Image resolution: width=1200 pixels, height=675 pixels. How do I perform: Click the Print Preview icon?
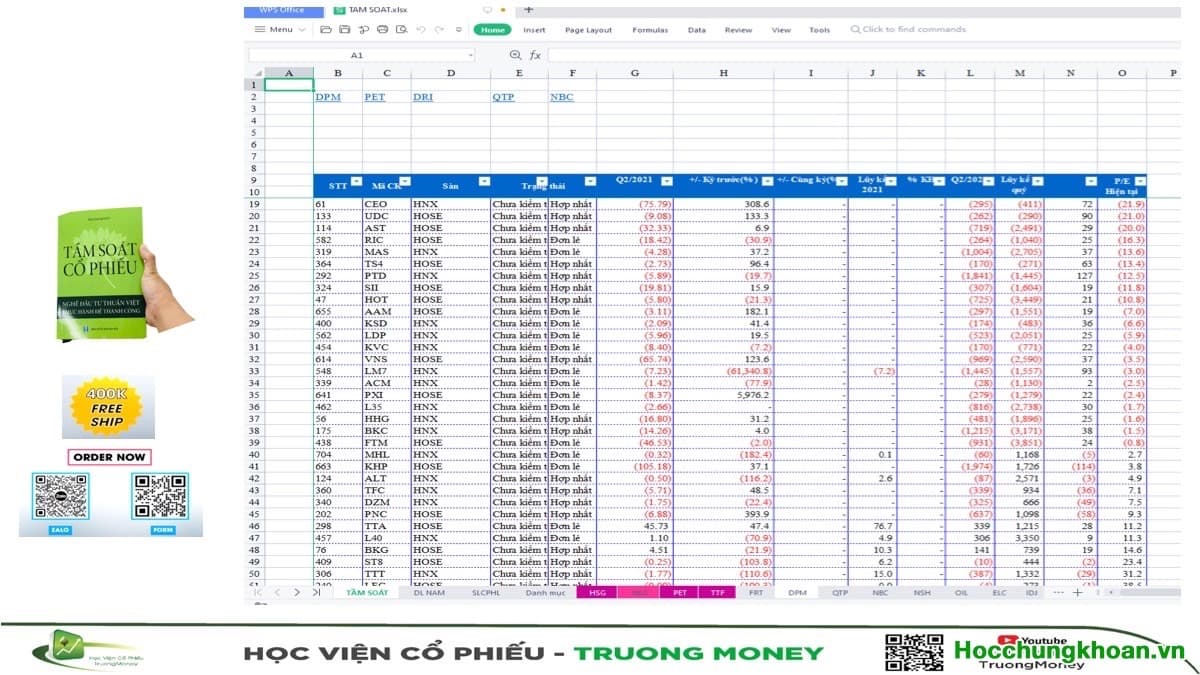click(x=401, y=30)
